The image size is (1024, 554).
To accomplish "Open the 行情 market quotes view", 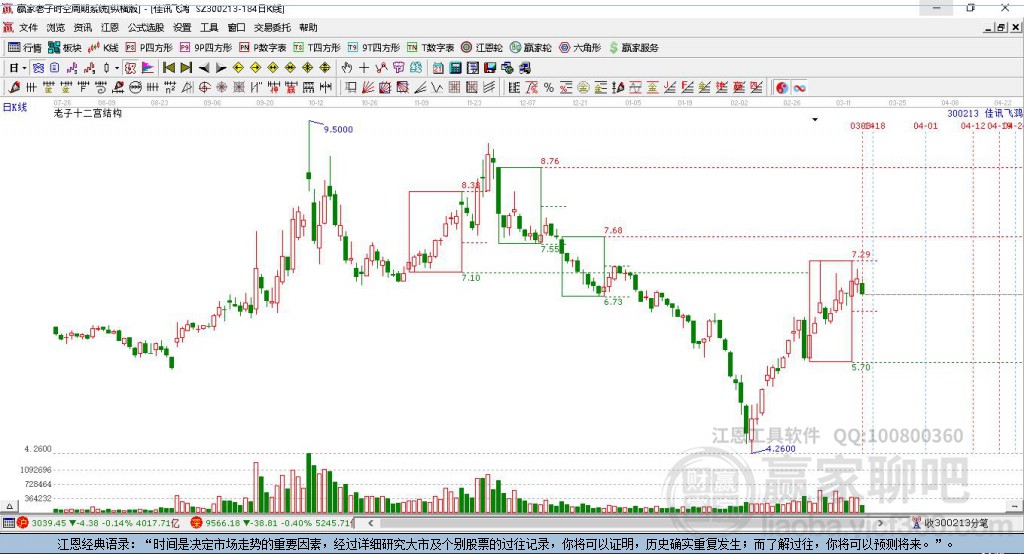I will [x=25, y=48].
